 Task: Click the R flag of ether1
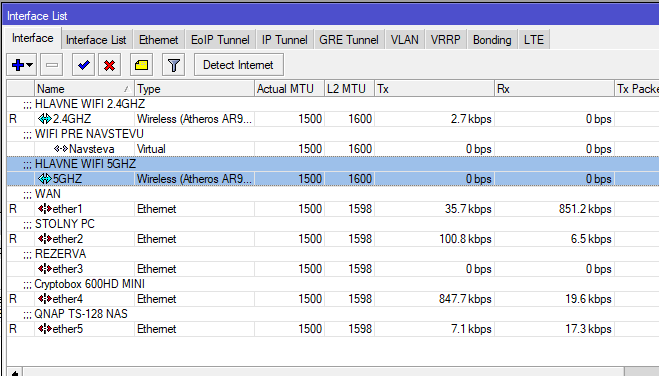tap(13, 209)
